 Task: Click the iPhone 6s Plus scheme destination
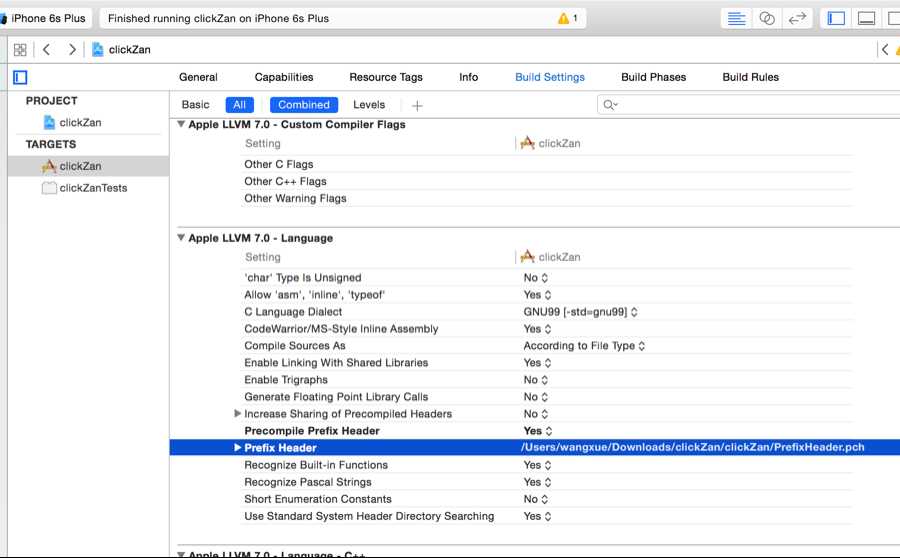(48, 18)
